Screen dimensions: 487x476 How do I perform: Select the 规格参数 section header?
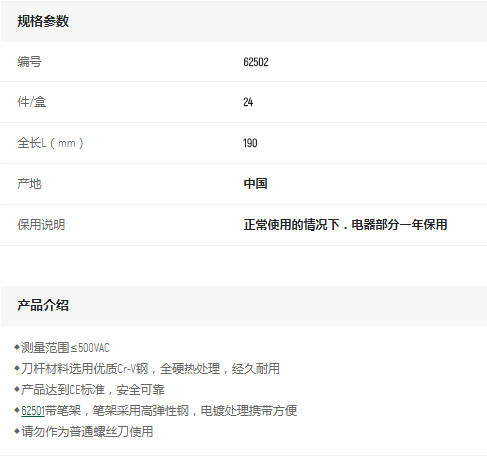[43, 21]
